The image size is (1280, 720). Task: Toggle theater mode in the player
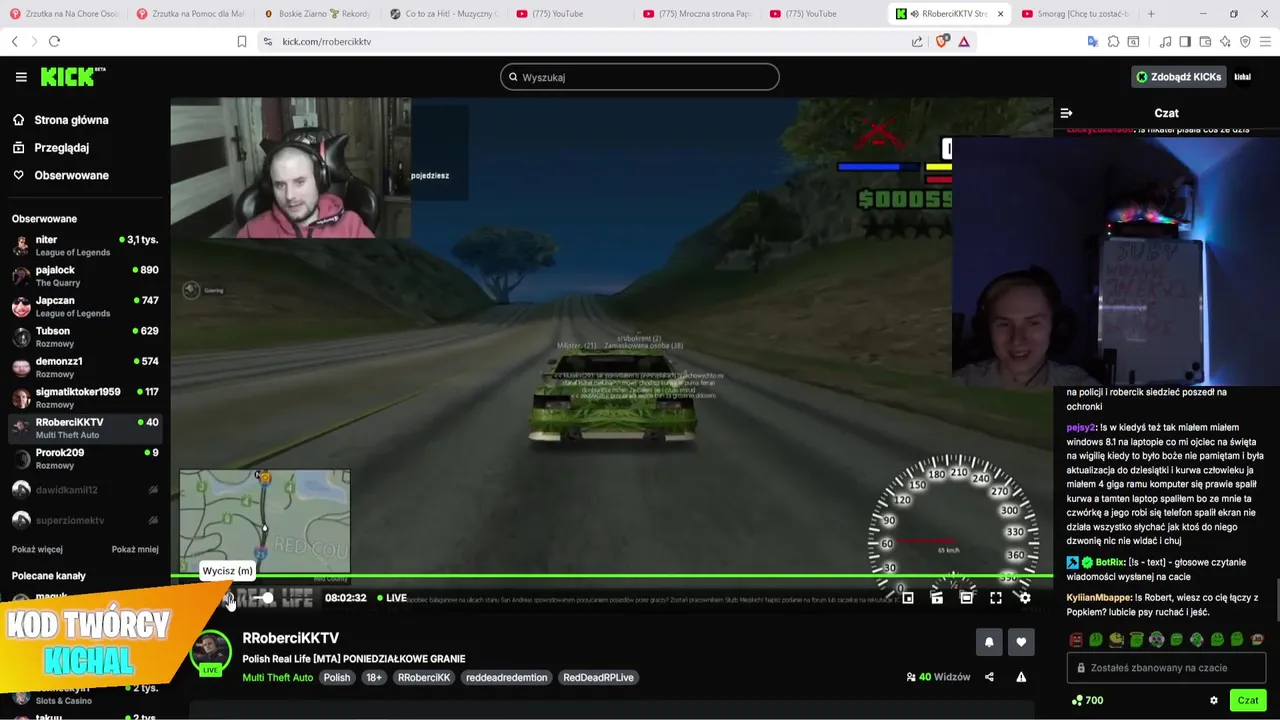966,598
